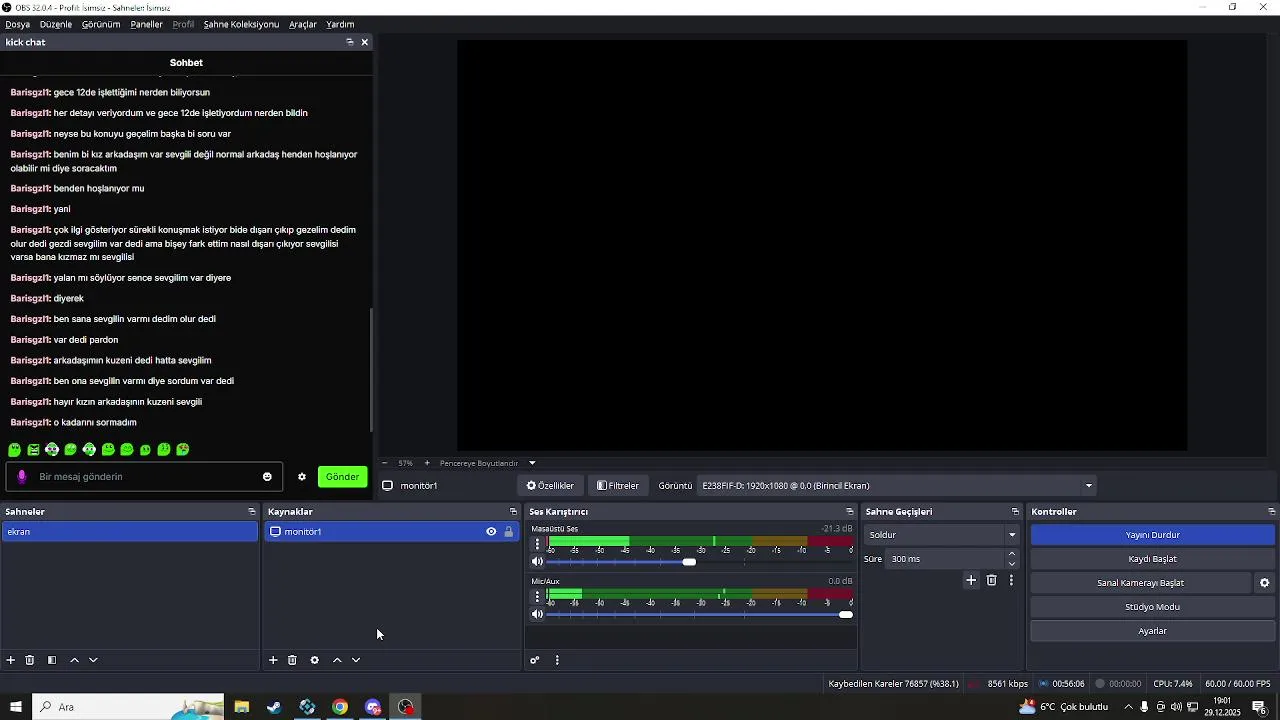
Task: Send chat message with Gönder button
Action: [342, 477]
